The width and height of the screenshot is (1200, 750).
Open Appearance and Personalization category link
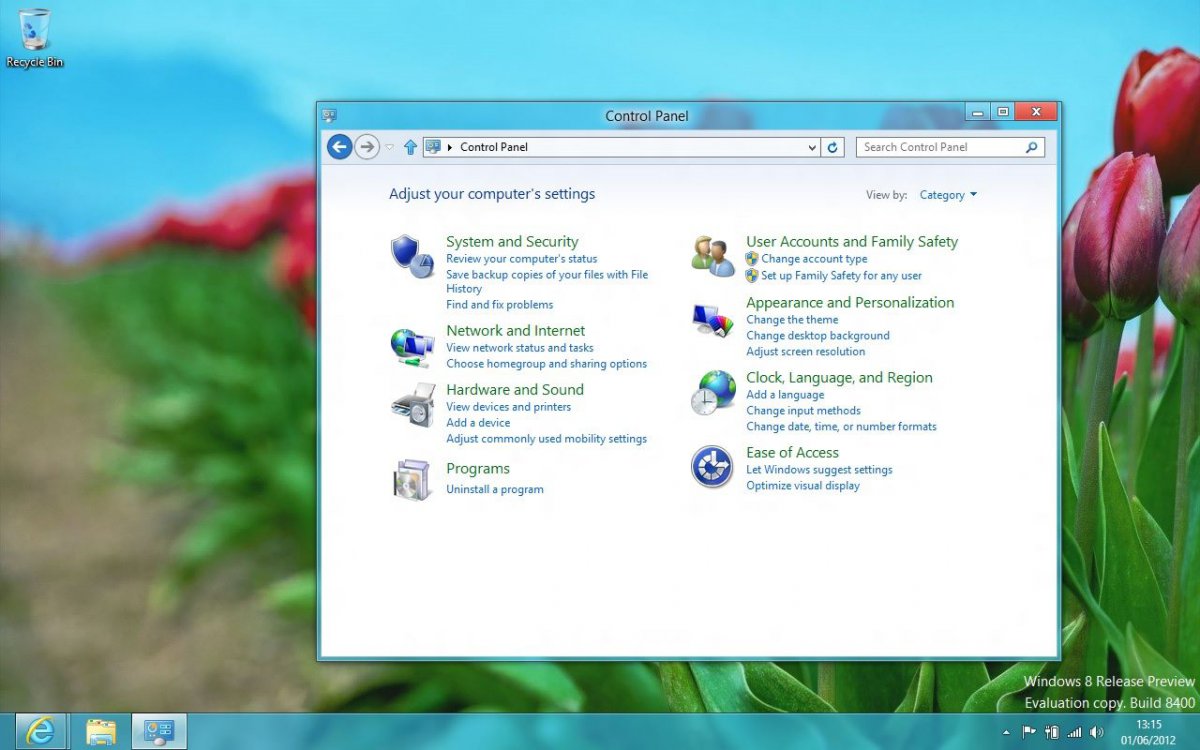(x=850, y=303)
